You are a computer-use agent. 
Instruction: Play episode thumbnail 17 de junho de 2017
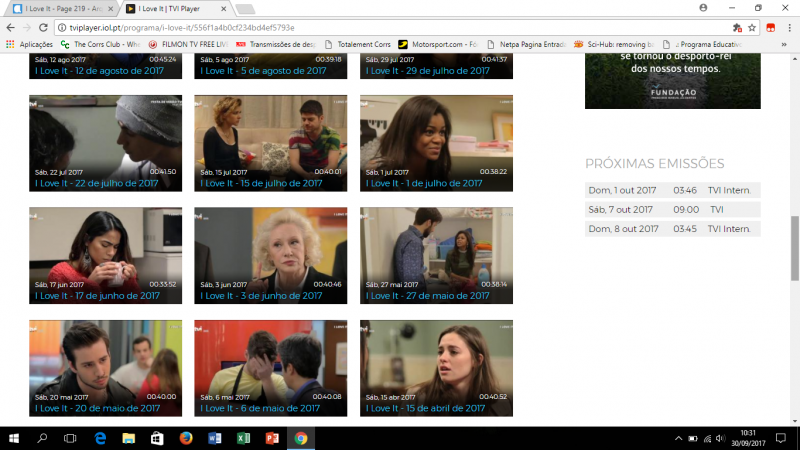coord(105,255)
